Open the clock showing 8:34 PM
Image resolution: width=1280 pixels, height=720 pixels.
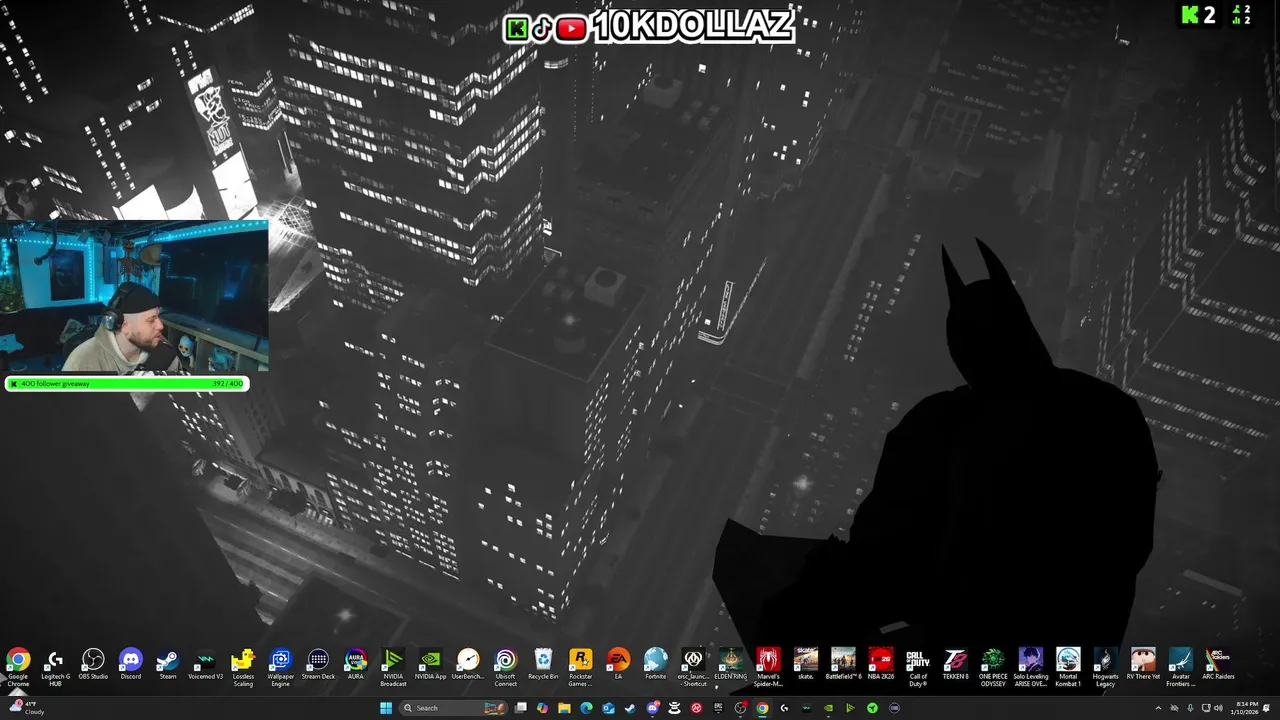click(1247, 708)
